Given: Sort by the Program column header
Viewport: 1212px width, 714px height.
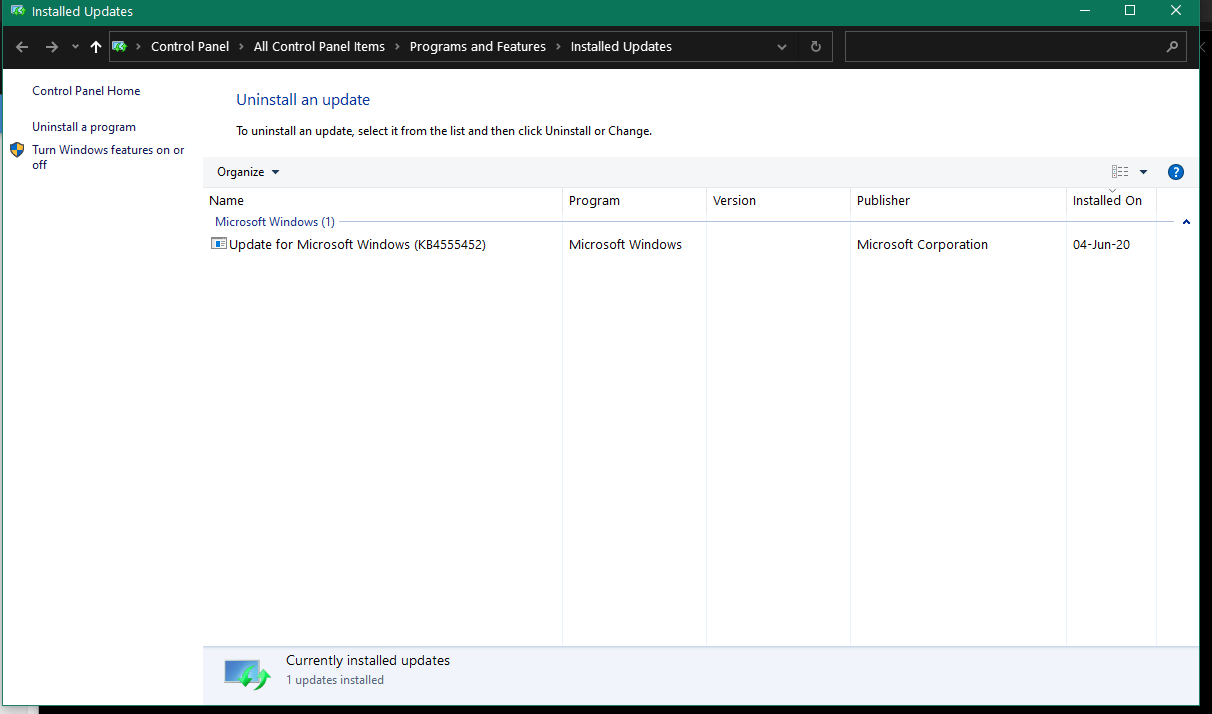Looking at the screenshot, I should tap(635, 200).
